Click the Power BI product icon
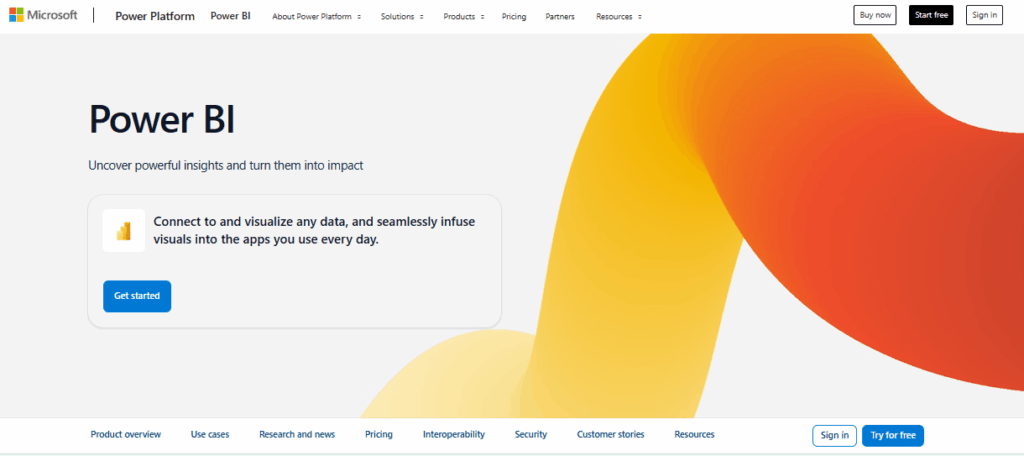 [124, 231]
